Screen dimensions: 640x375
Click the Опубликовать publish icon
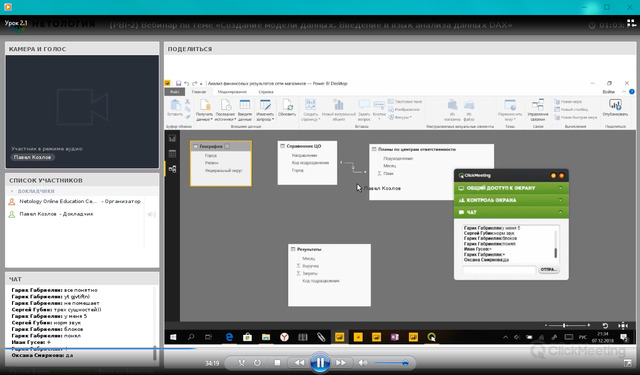pyautogui.click(x=615, y=107)
